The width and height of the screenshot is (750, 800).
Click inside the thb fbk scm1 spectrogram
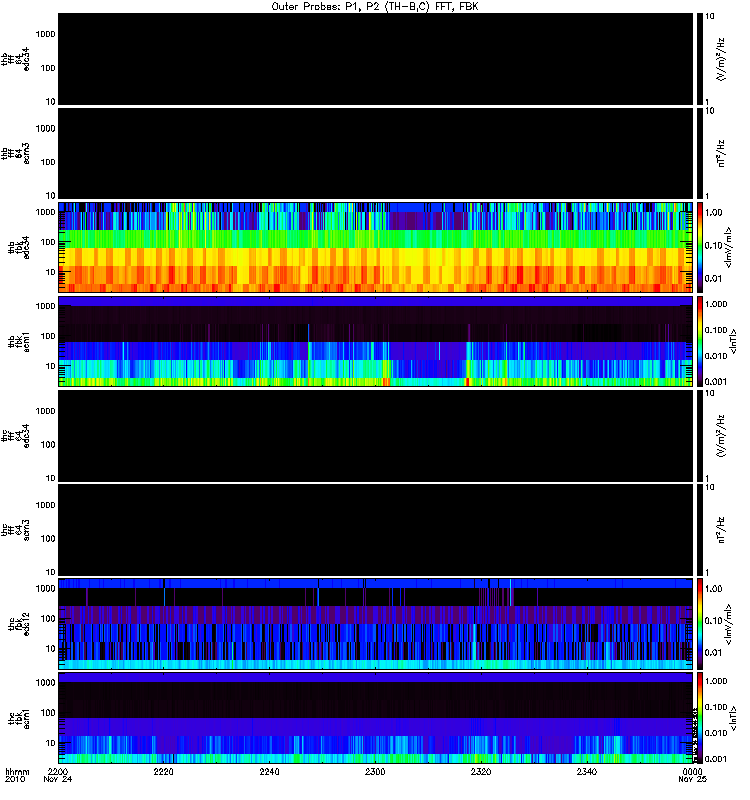[x=376, y=341]
